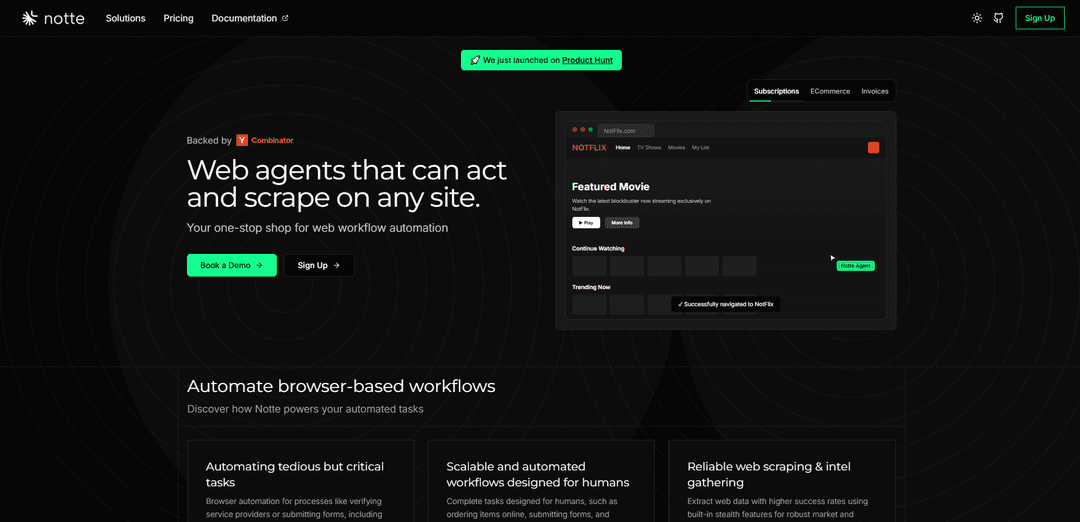Toggle the light/dark theme sun icon

pyautogui.click(x=977, y=19)
